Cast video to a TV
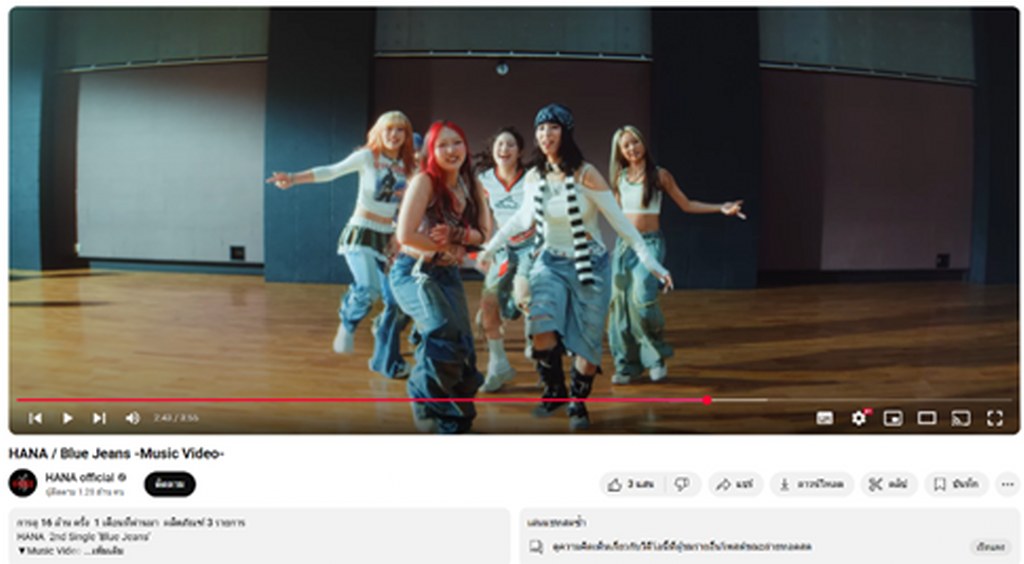This screenshot has height=564, width=1024. (x=961, y=418)
